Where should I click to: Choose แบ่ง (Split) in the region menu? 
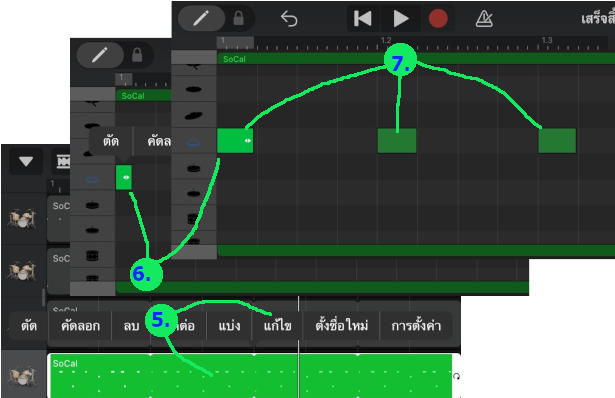(229, 325)
